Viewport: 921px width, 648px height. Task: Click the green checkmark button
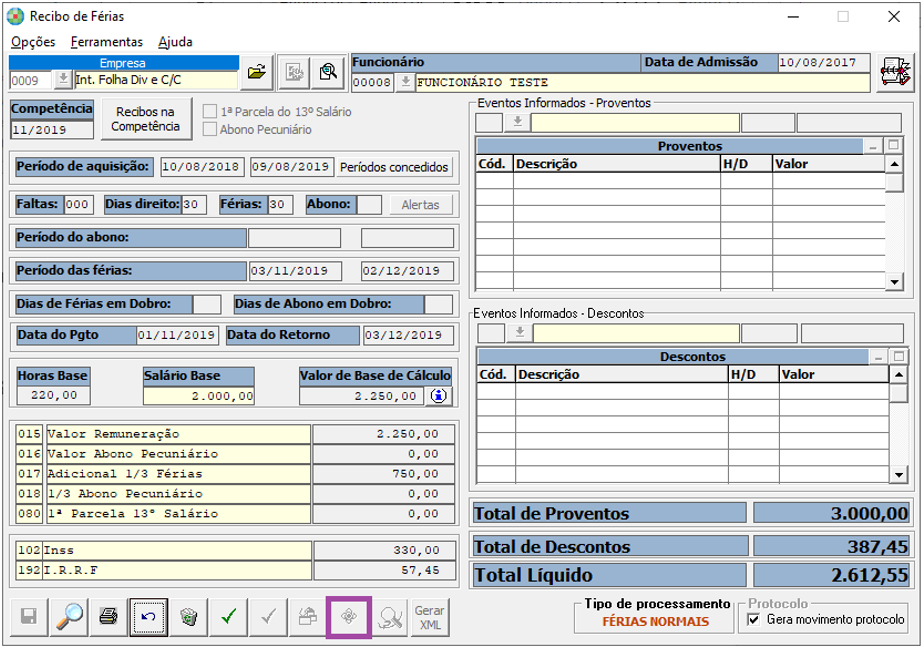pos(228,617)
